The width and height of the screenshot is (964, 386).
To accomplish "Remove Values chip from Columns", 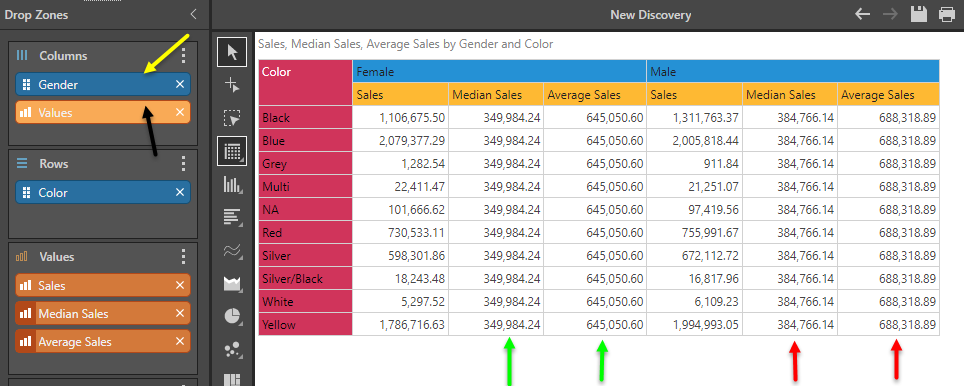I will (180, 112).
